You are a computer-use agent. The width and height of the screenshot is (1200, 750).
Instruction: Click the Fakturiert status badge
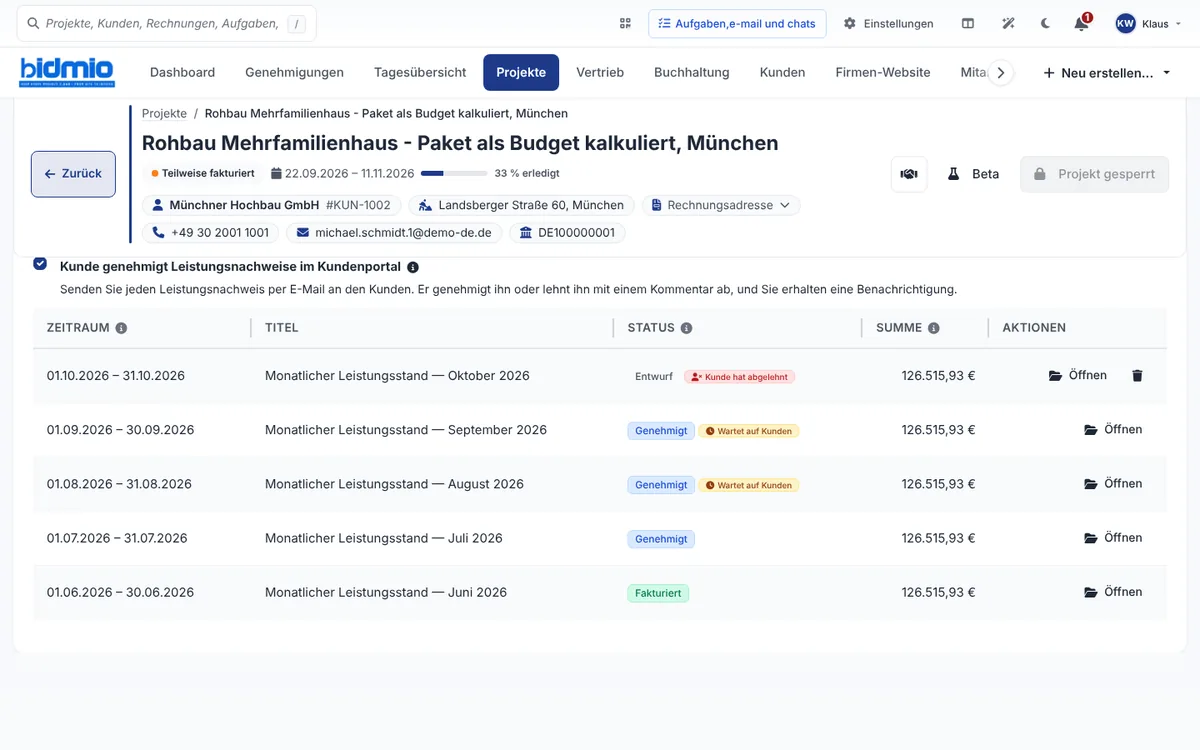tap(658, 593)
